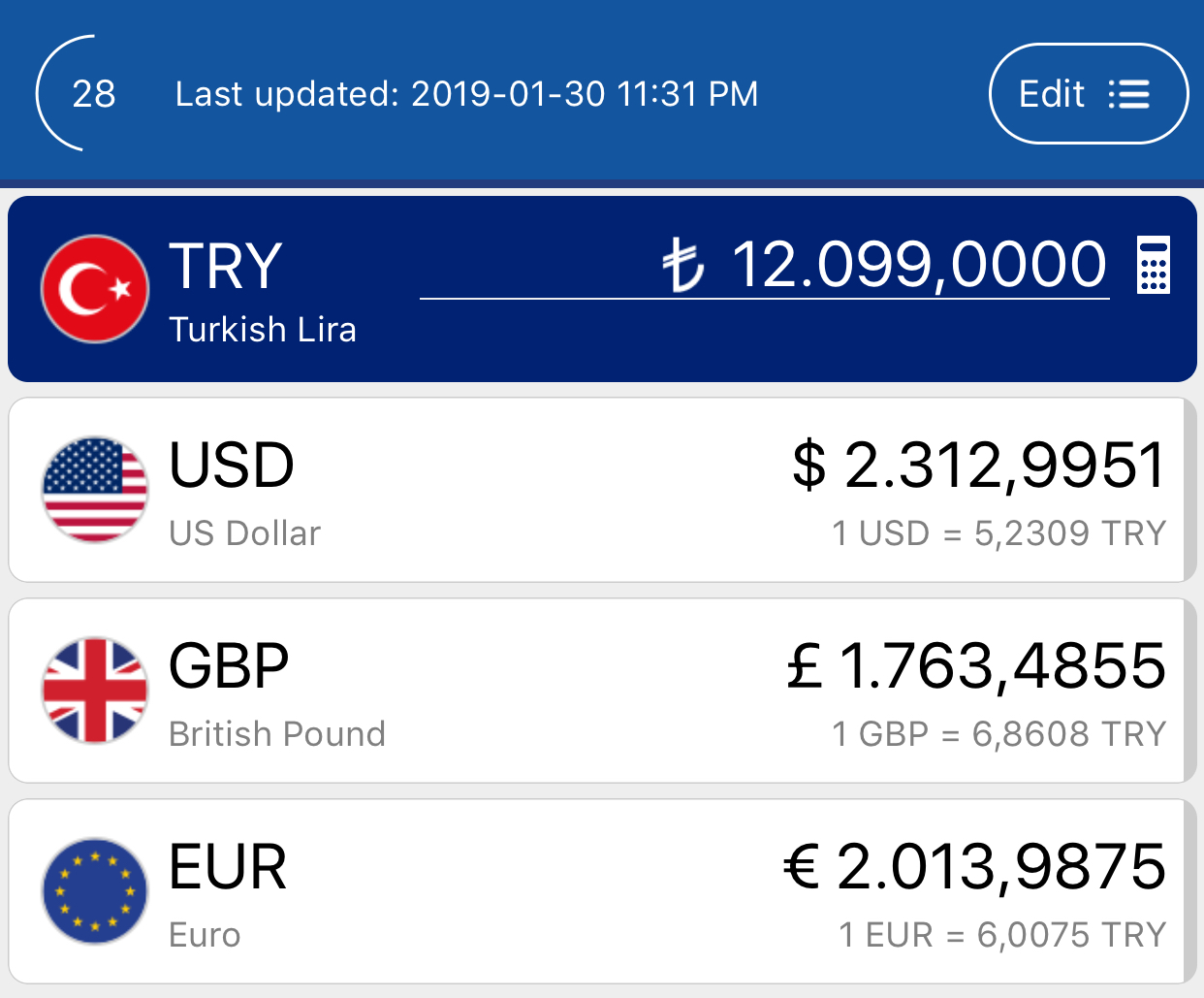Click the € 2.013,9875 converted amount

pos(974,867)
